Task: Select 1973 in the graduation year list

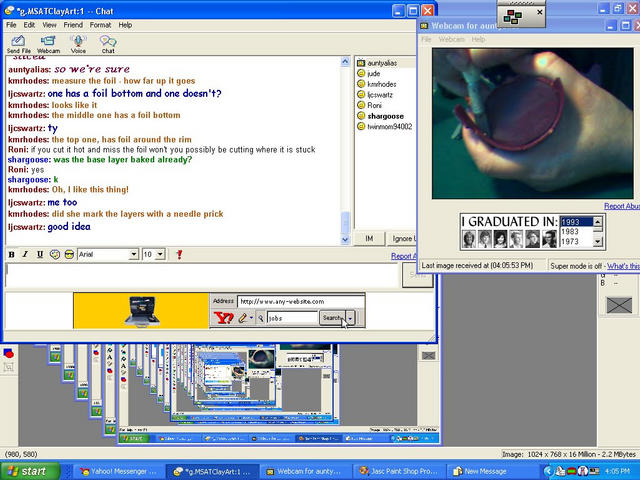Action: point(576,241)
